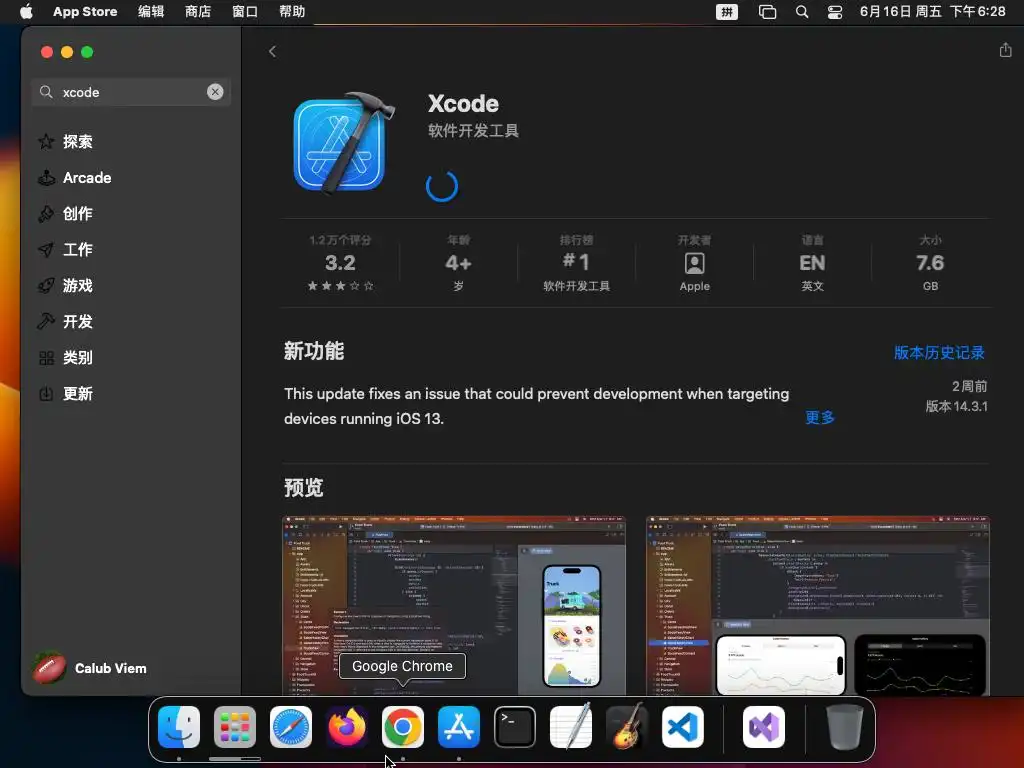The image size is (1024, 768).
Task: Clear the xcode search field
Action: tap(215, 92)
